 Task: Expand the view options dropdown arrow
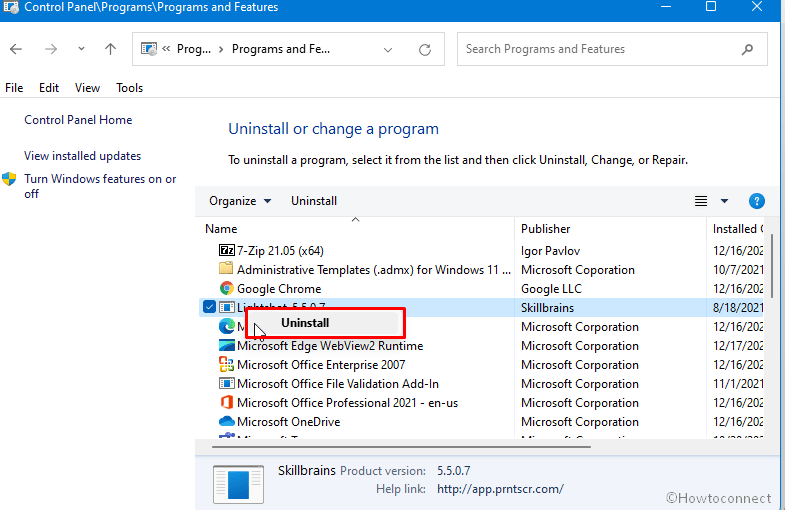pos(724,201)
